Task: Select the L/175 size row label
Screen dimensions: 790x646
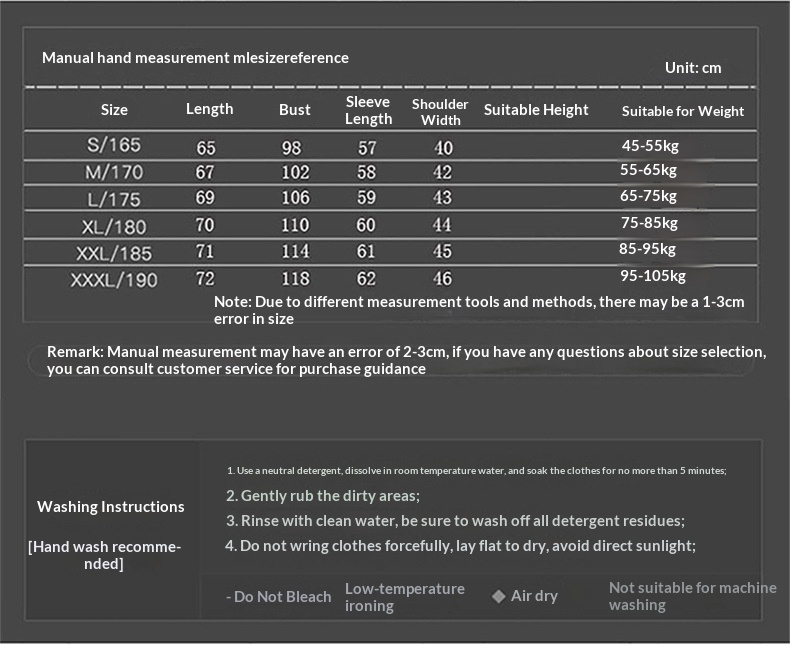Action: pos(114,198)
